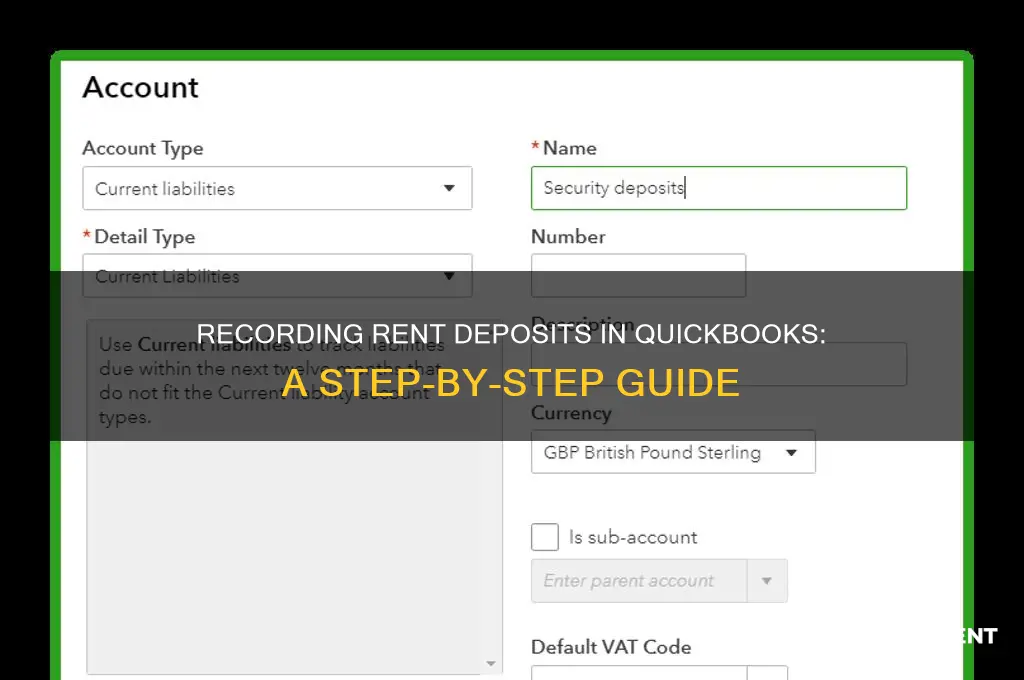The height and width of the screenshot is (680, 1024).
Task: Click the Number input field
Action: (x=638, y=276)
